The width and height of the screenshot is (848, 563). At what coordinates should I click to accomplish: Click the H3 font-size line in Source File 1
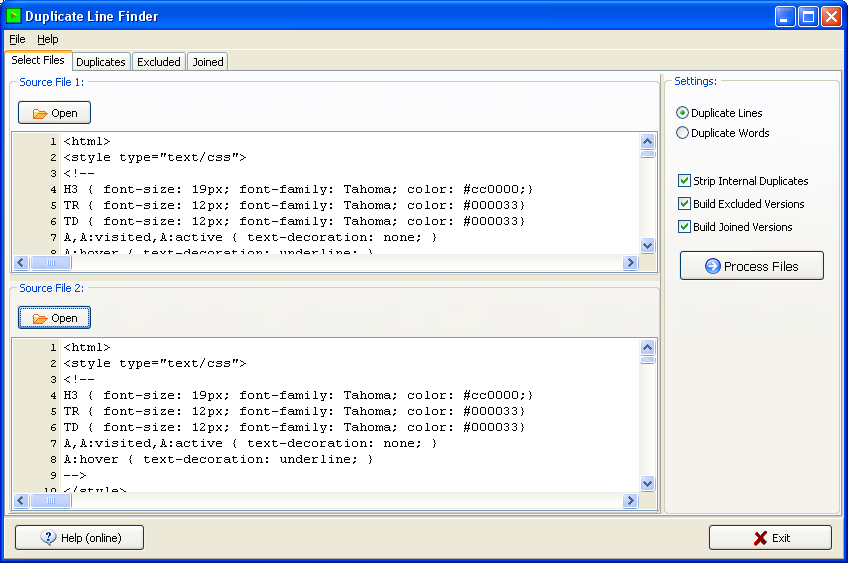click(299, 189)
